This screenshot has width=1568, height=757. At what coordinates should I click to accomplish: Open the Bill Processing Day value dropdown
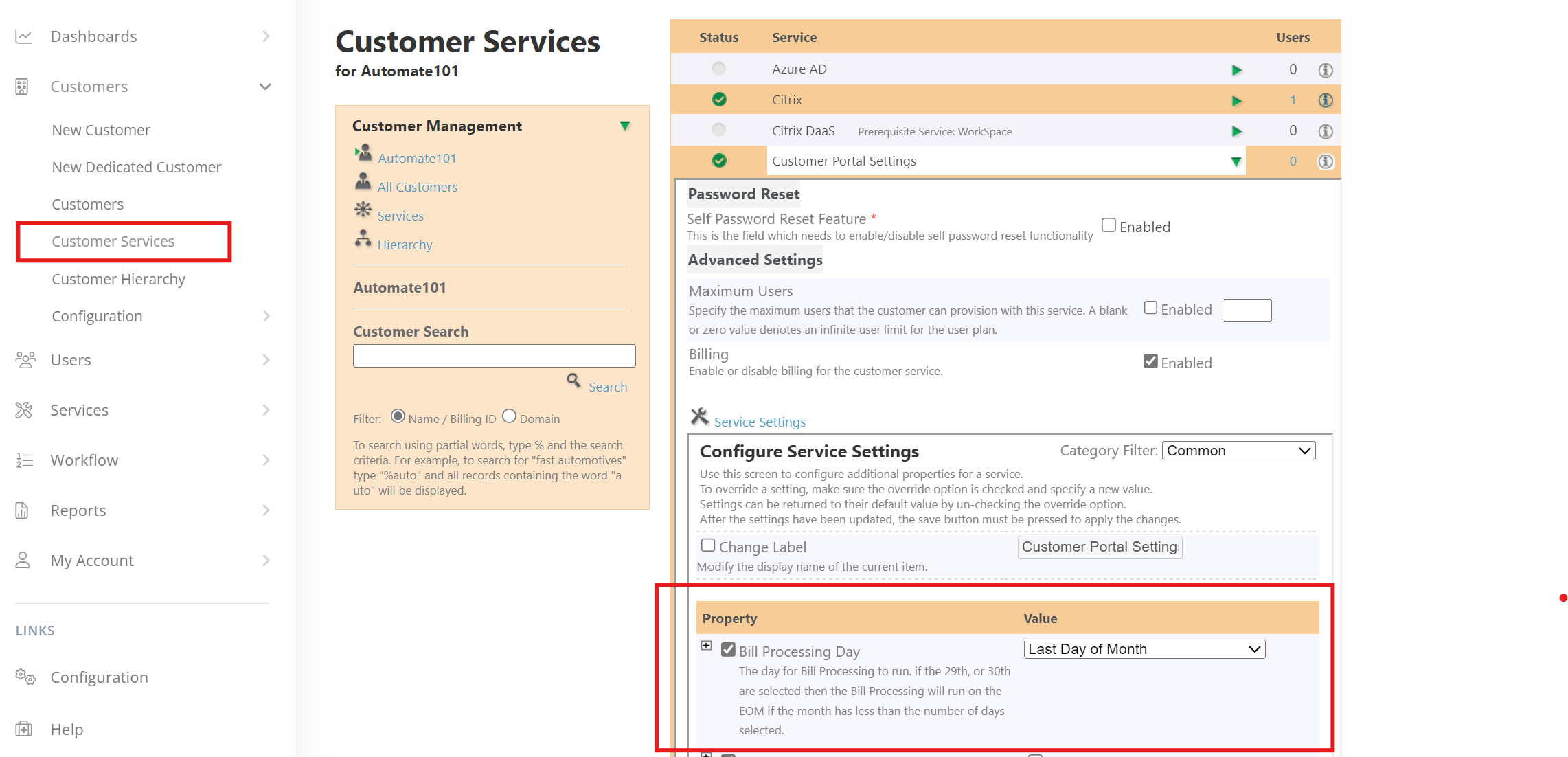pyautogui.click(x=1144, y=649)
